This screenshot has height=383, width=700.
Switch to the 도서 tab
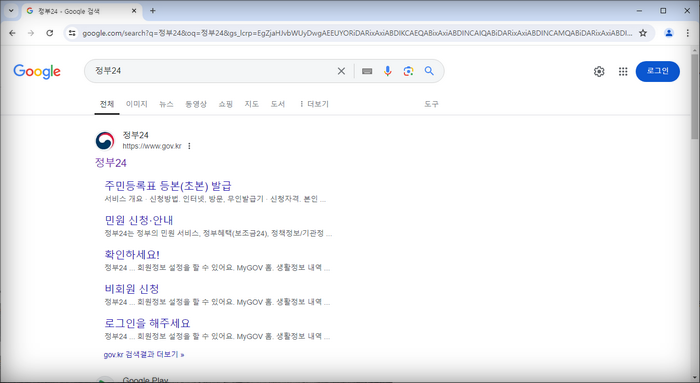click(x=278, y=104)
